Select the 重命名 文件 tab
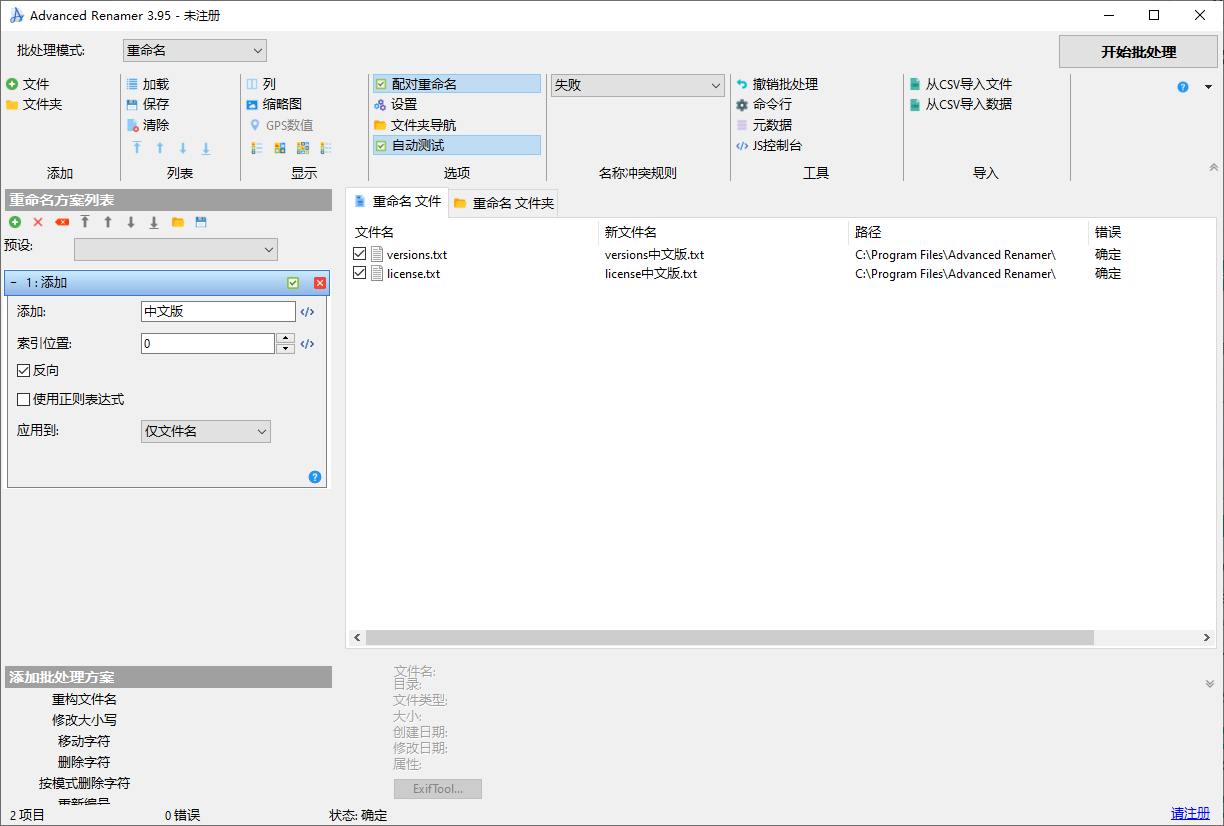This screenshot has width=1224, height=826. click(x=398, y=201)
